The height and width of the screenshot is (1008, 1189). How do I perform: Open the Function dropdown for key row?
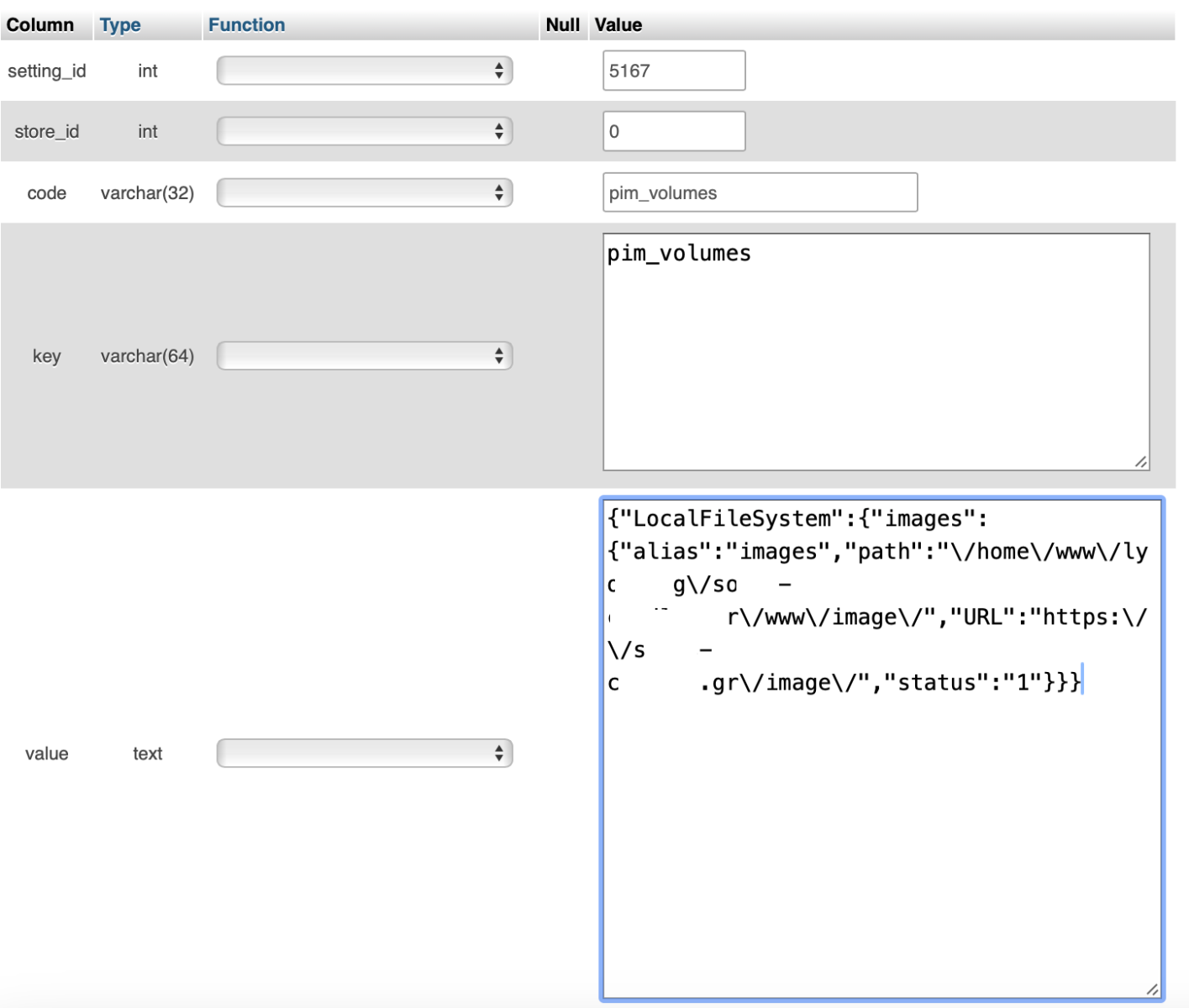pyautogui.click(x=365, y=356)
